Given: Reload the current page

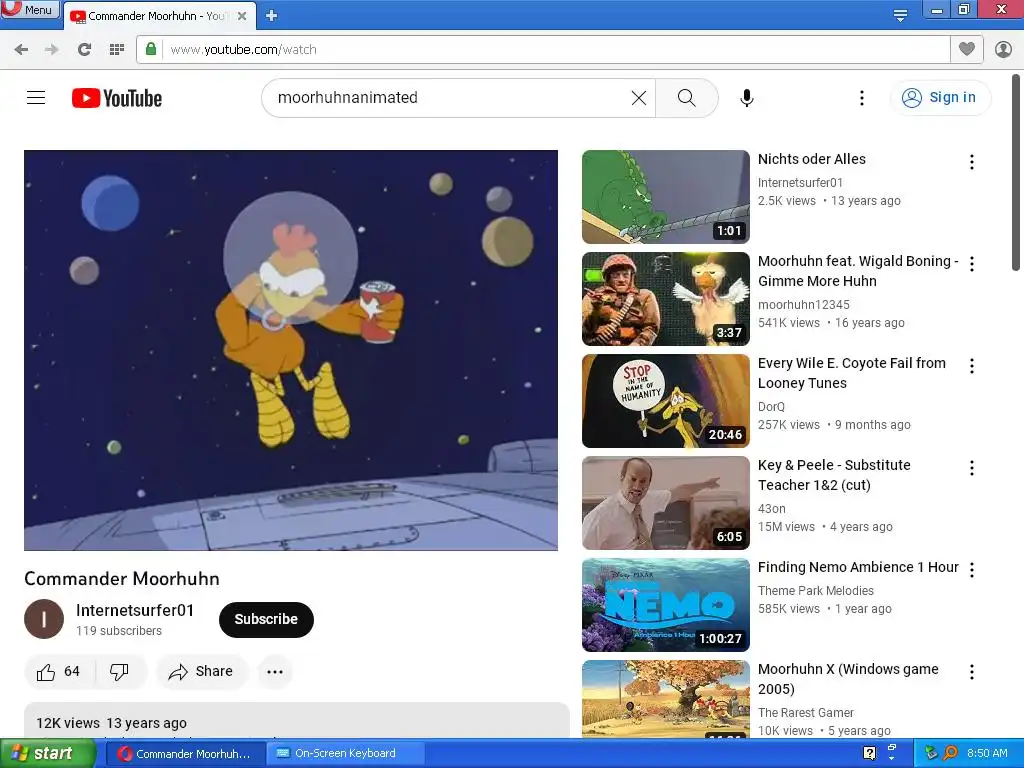Looking at the screenshot, I should 84,50.
